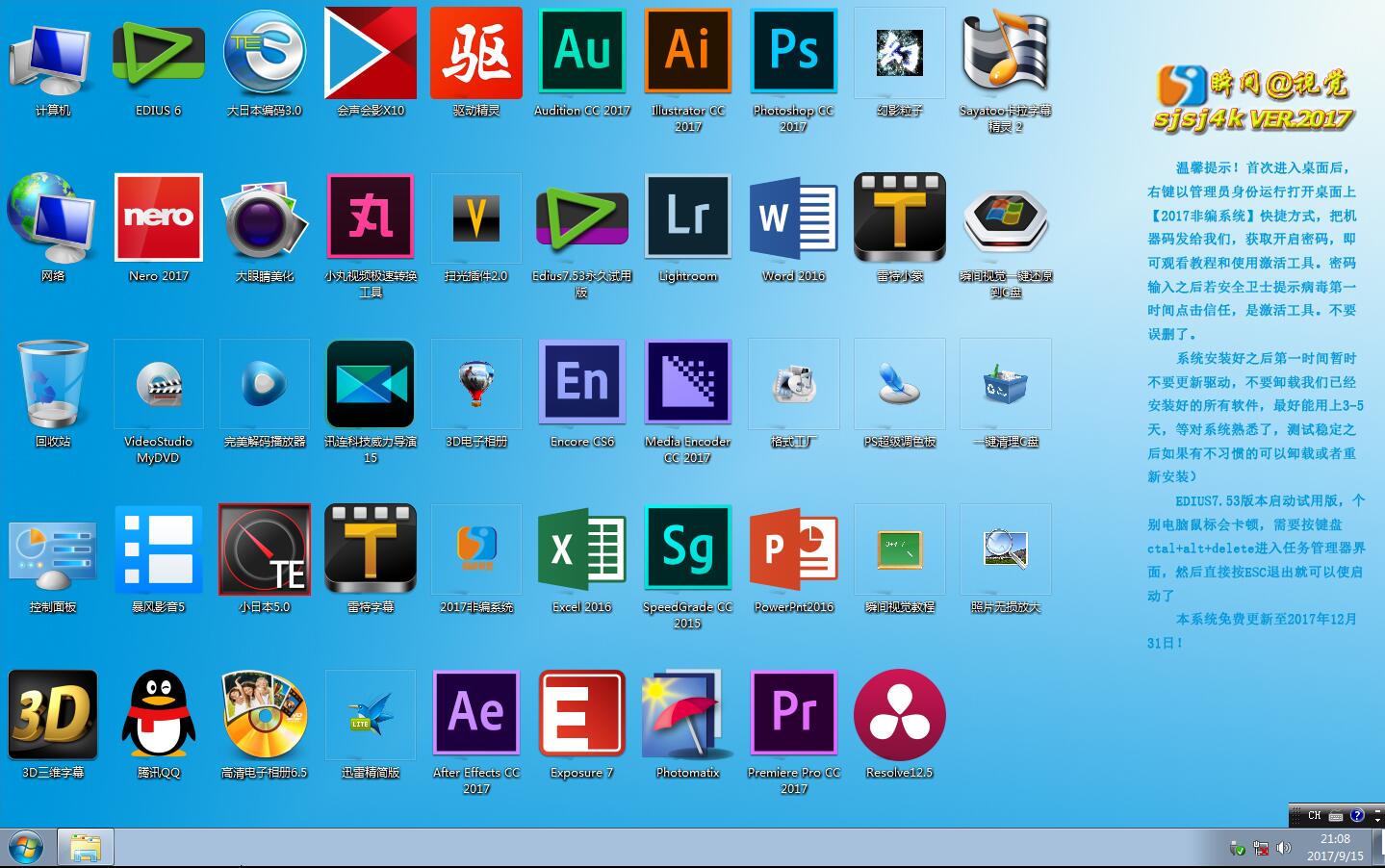
Task: Open the 回收站 recycle bin
Action: (x=53, y=383)
